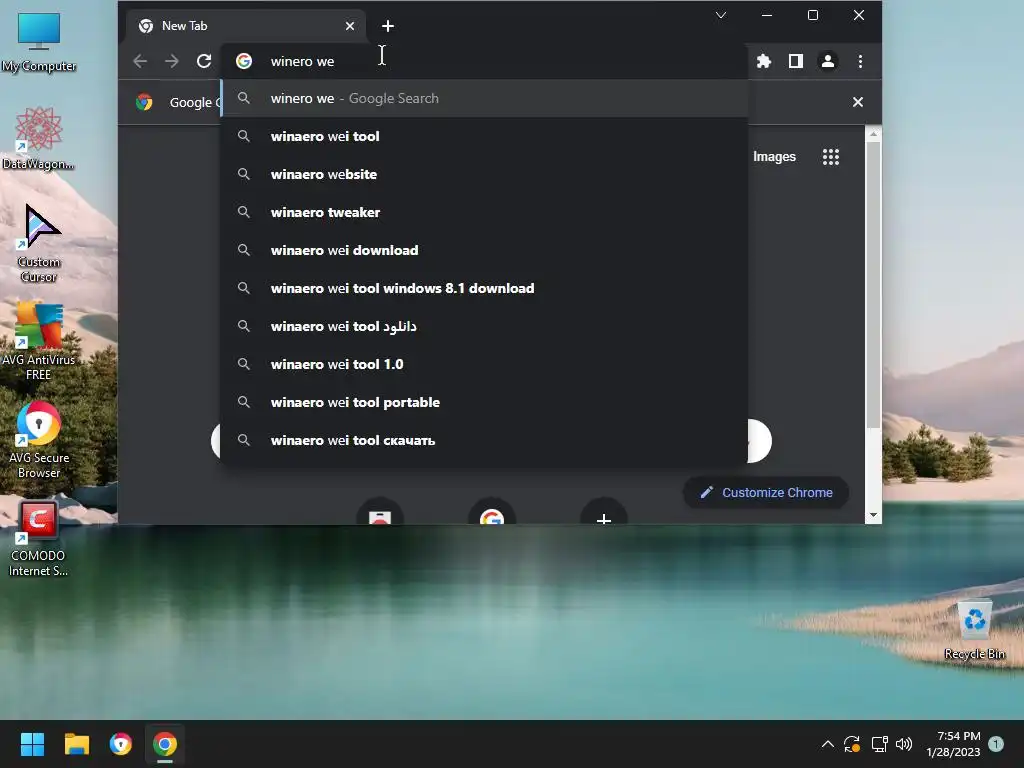
Task: Click search icon beside 'winaero website'
Action: pyautogui.click(x=244, y=174)
